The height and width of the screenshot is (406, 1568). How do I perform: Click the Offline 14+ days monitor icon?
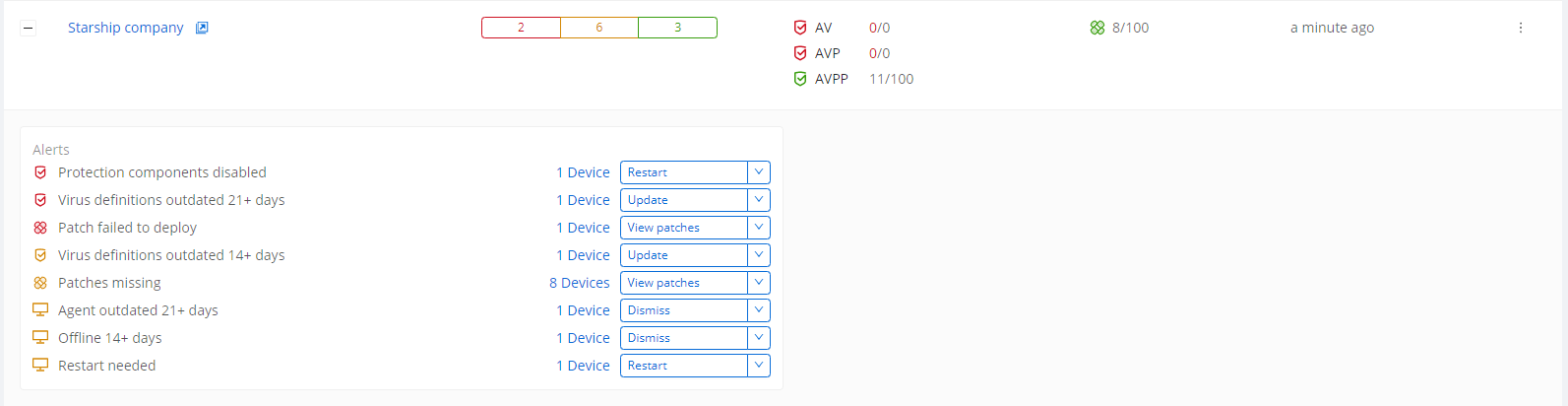[40, 337]
